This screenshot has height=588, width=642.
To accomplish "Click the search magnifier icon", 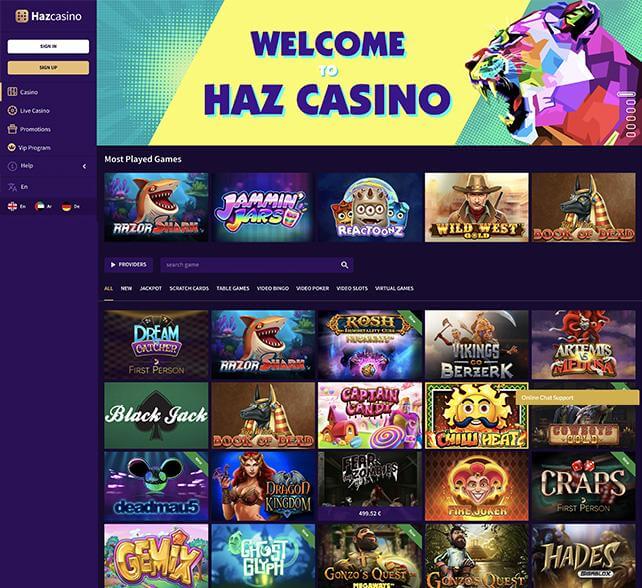I will pyautogui.click(x=345, y=265).
